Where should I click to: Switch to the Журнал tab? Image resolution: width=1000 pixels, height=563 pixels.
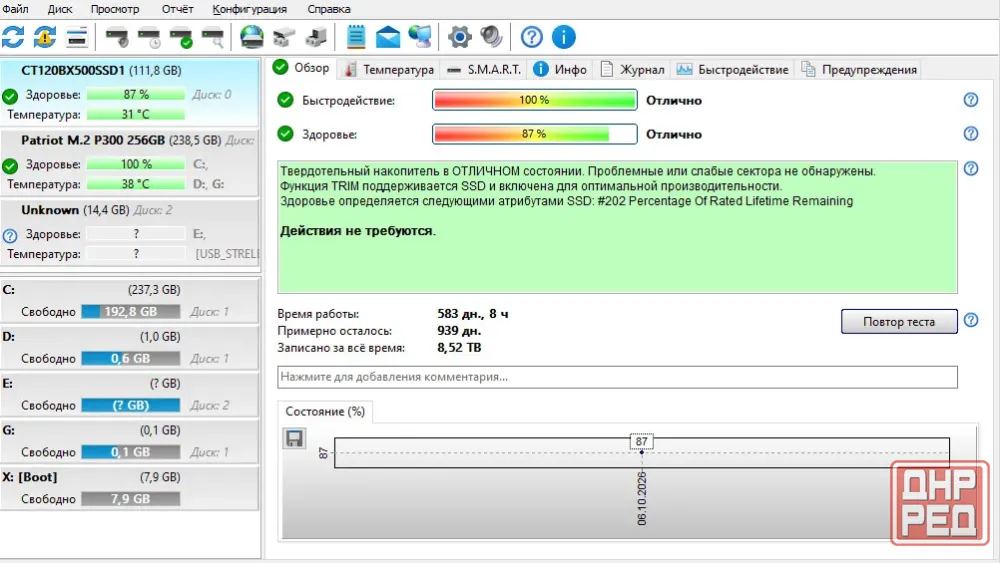tap(633, 69)
